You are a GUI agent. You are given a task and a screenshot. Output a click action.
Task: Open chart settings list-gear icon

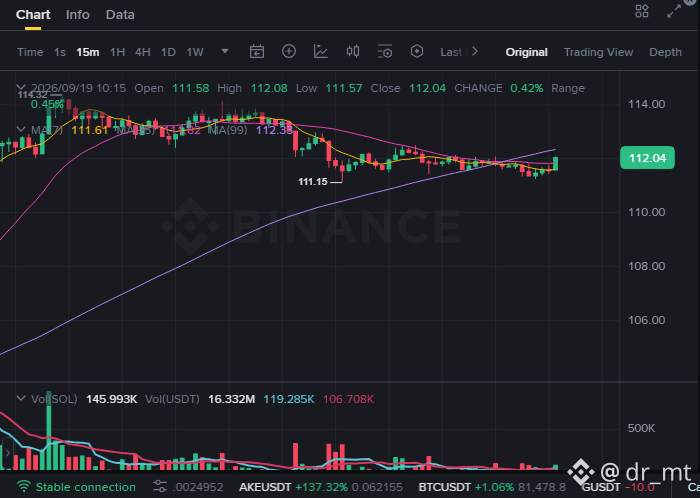click(x=385, y=52)
